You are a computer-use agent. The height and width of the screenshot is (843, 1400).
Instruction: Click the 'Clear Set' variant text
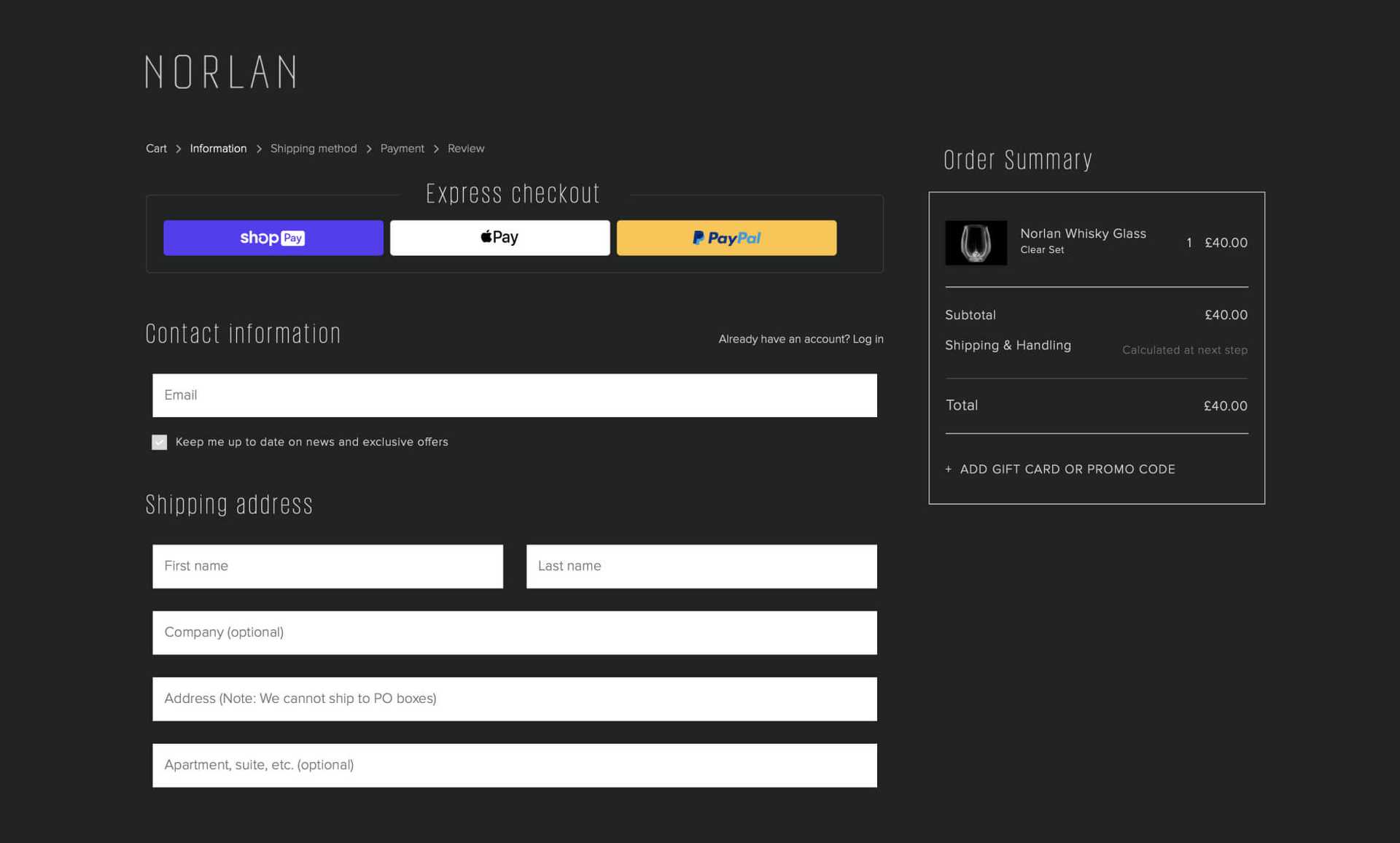click(1042, 250)
